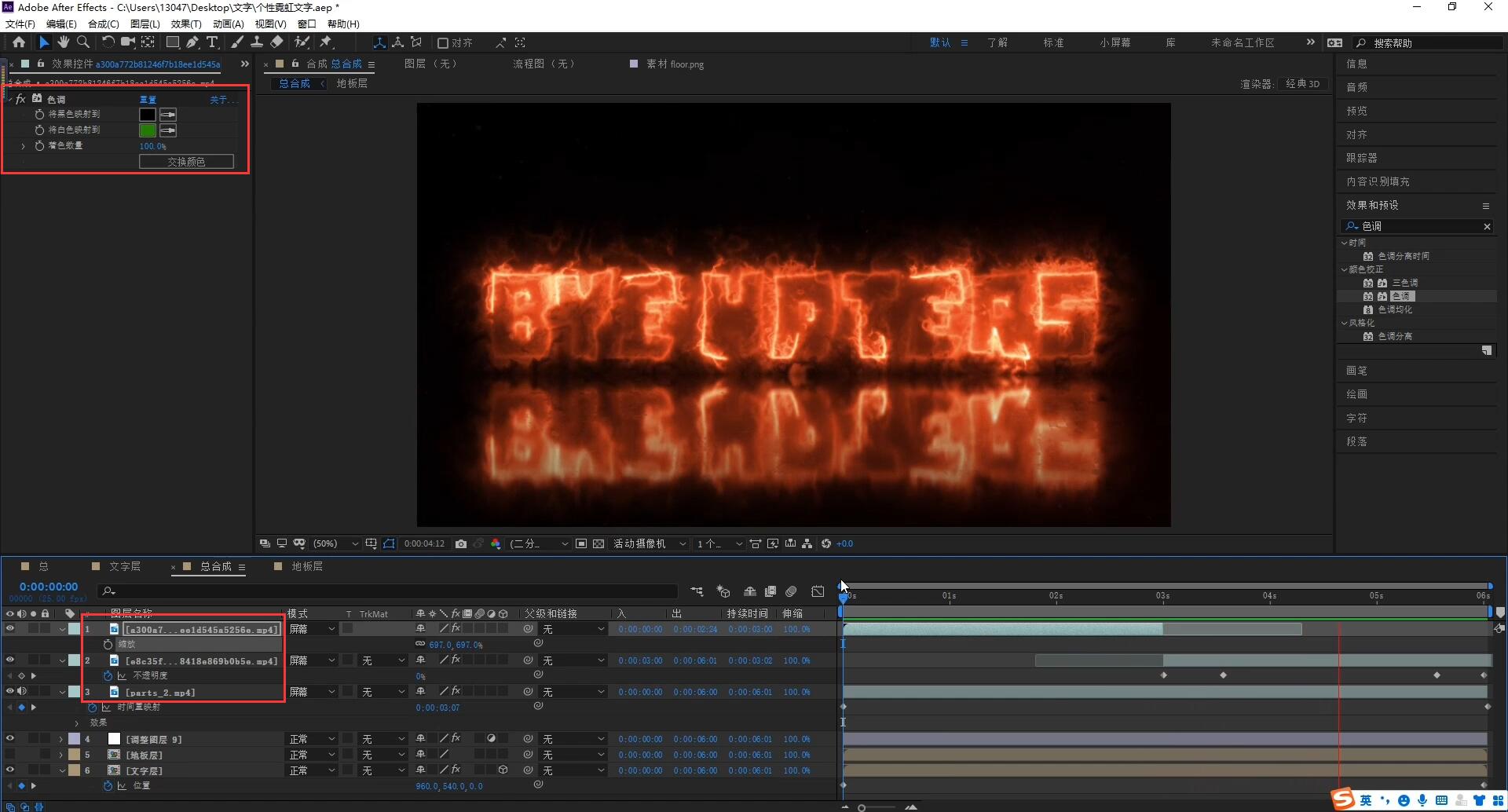
Task: Open the 文件(F) menu
Action: coord(20,24)
